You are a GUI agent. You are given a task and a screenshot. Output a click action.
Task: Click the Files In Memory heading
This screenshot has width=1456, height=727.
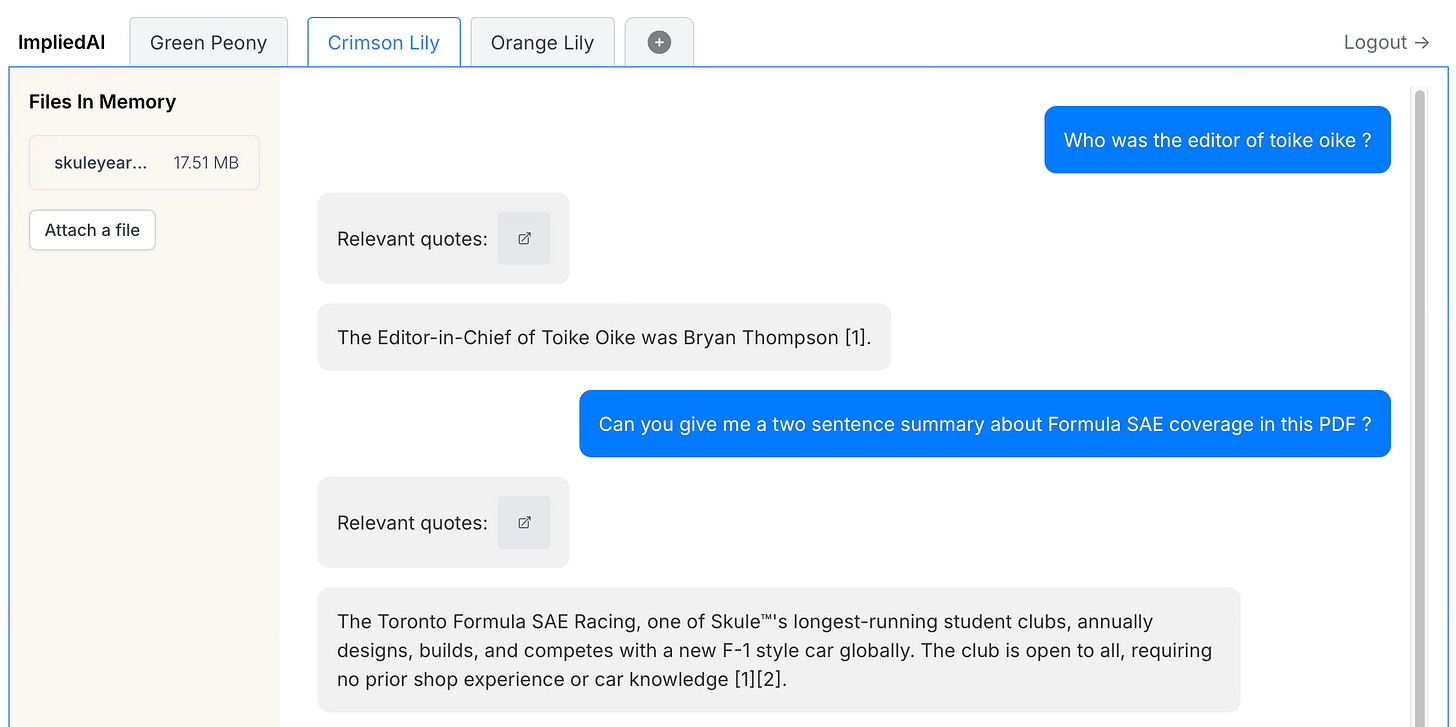coord(102,102)
